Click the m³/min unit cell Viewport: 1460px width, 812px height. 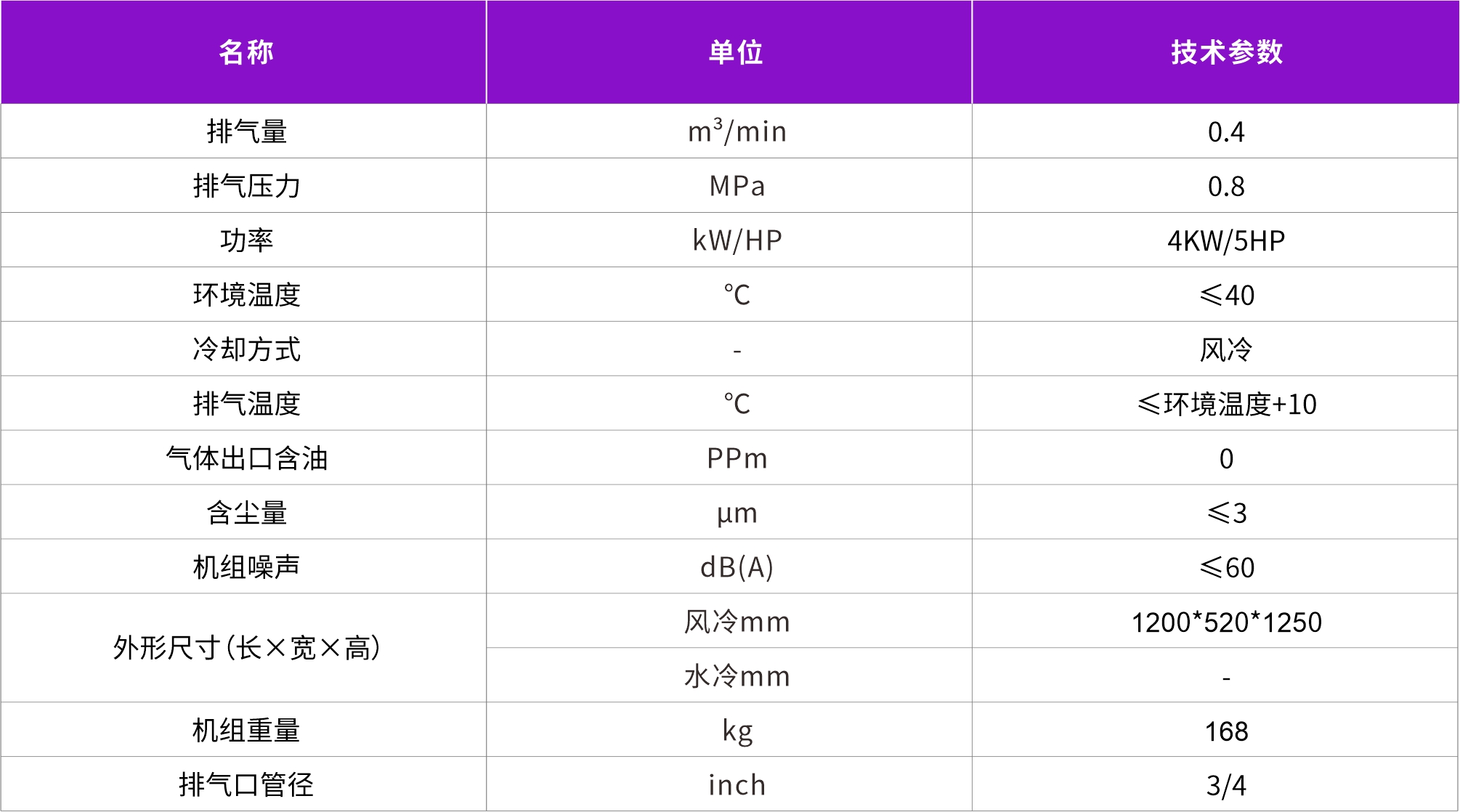click(737, 131)
